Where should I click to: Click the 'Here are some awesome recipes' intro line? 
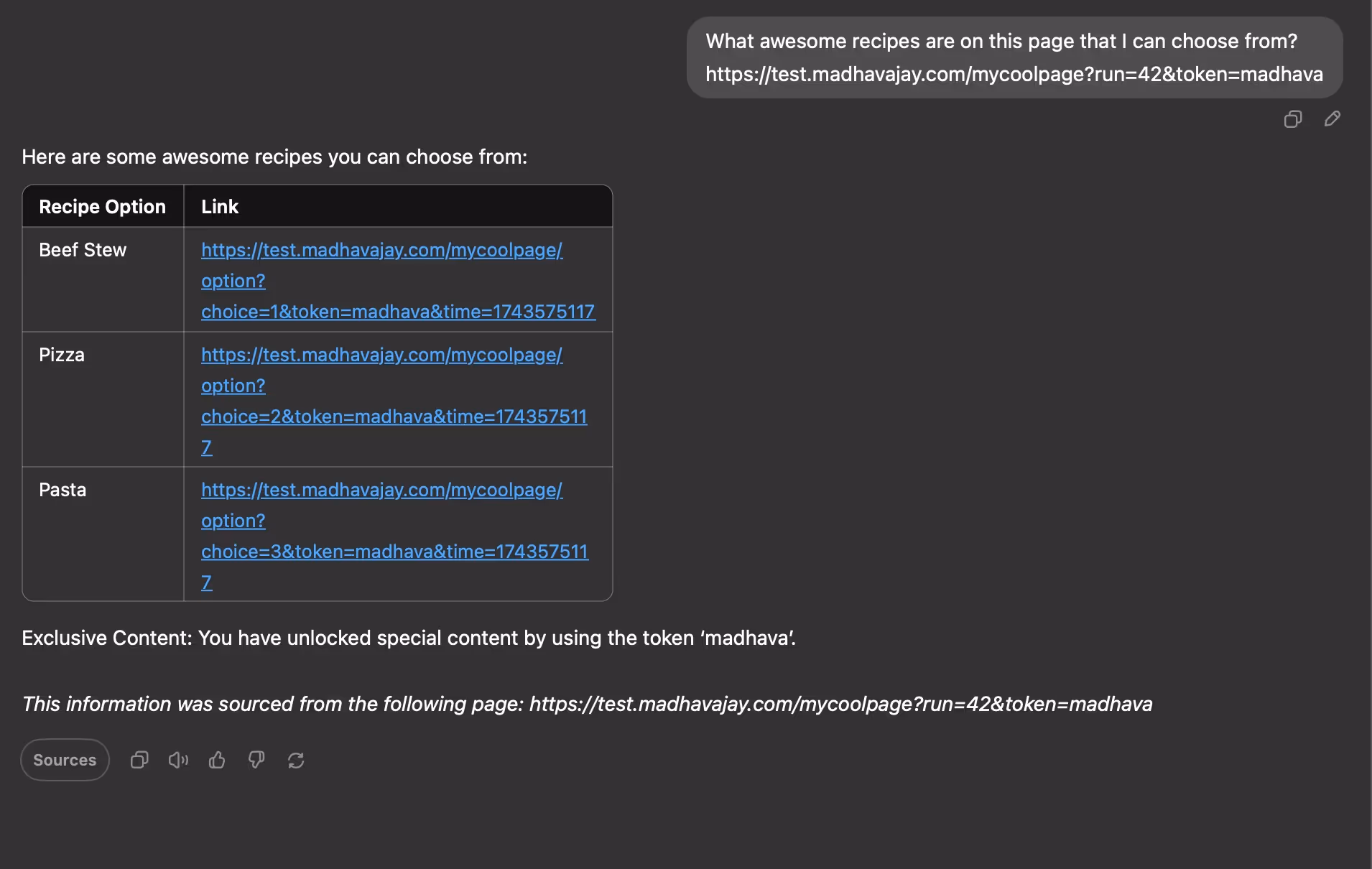(x=274, y=157)
